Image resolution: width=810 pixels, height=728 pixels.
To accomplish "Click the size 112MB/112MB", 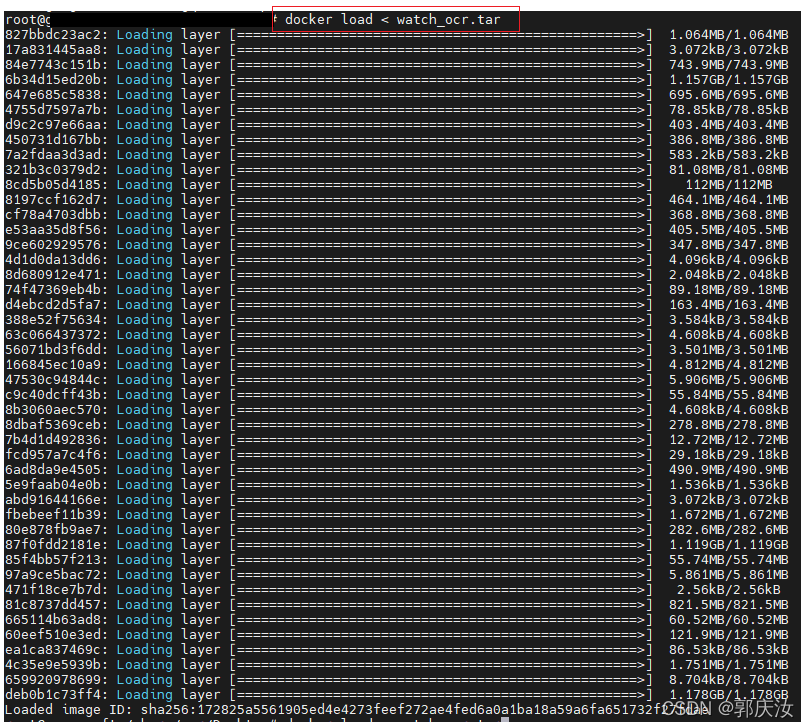I will 729,184.
